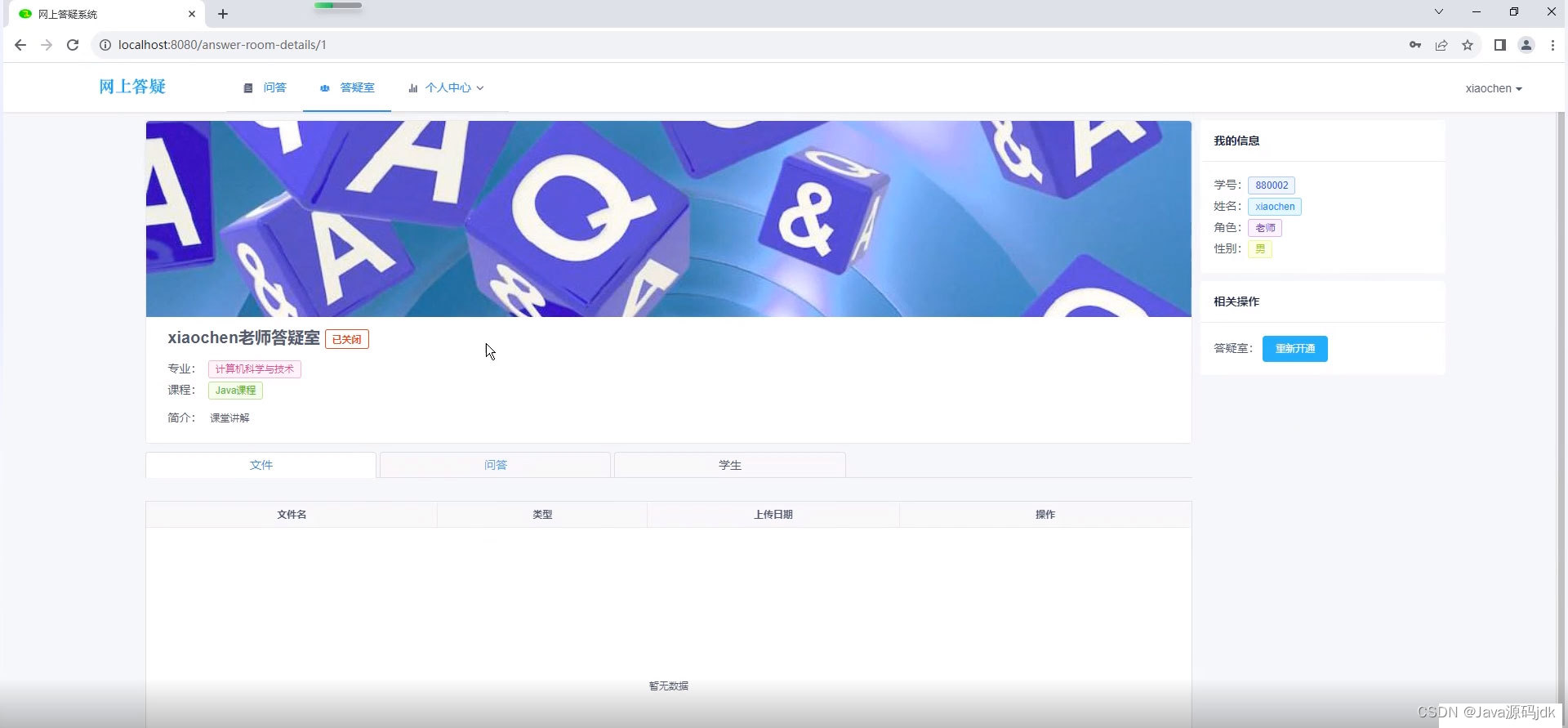
Task: Click the 网上答疑 site logo
Action: tap(132, 87)
